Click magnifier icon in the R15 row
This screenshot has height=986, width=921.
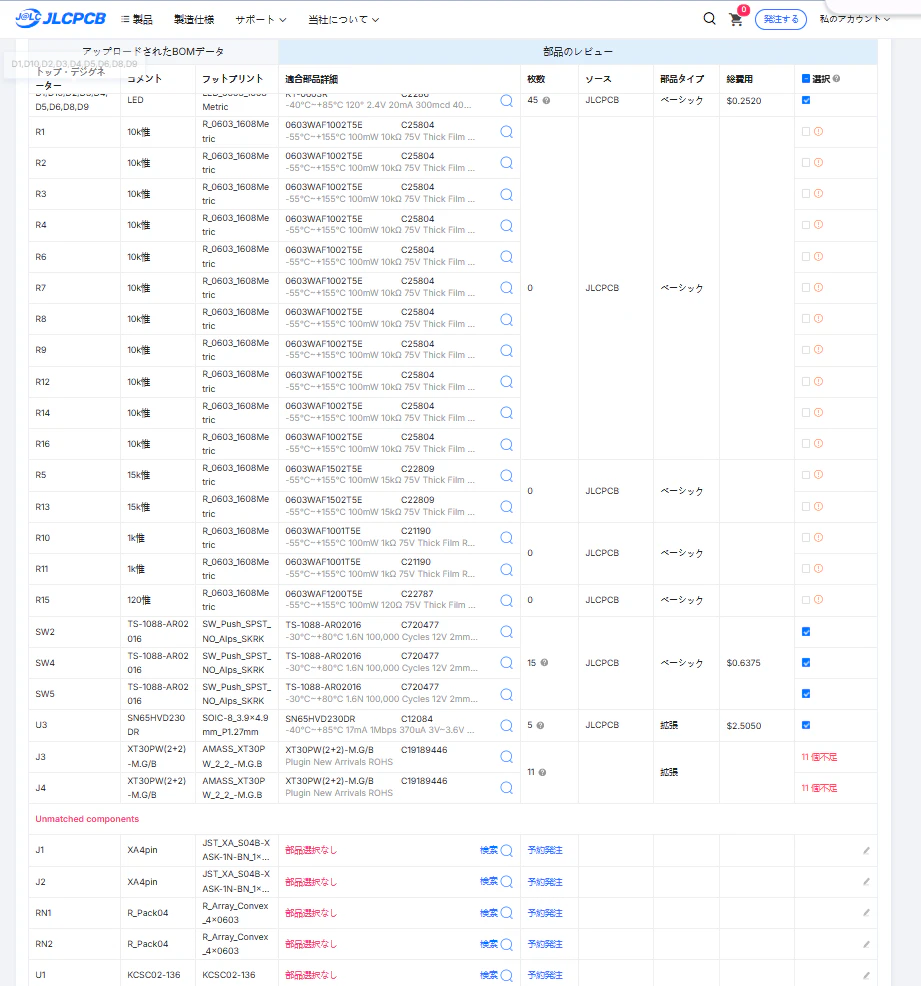click(x=507, y=600)
